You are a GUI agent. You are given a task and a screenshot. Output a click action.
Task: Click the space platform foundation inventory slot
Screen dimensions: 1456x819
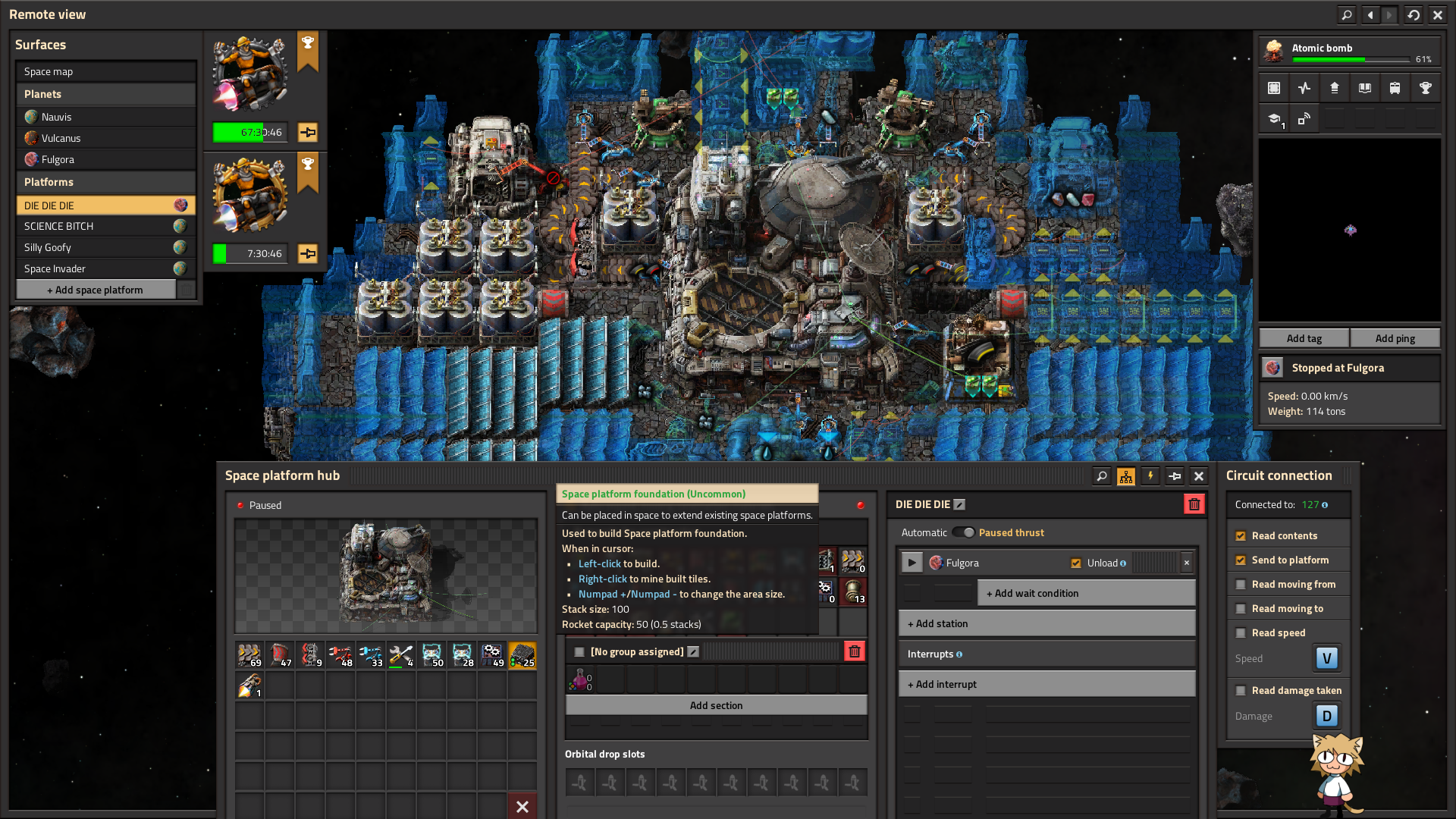[522, 655]
